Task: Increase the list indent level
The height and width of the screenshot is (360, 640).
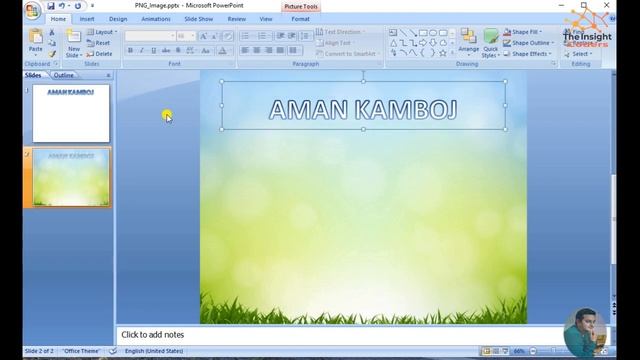Action: tap(292, 36)
